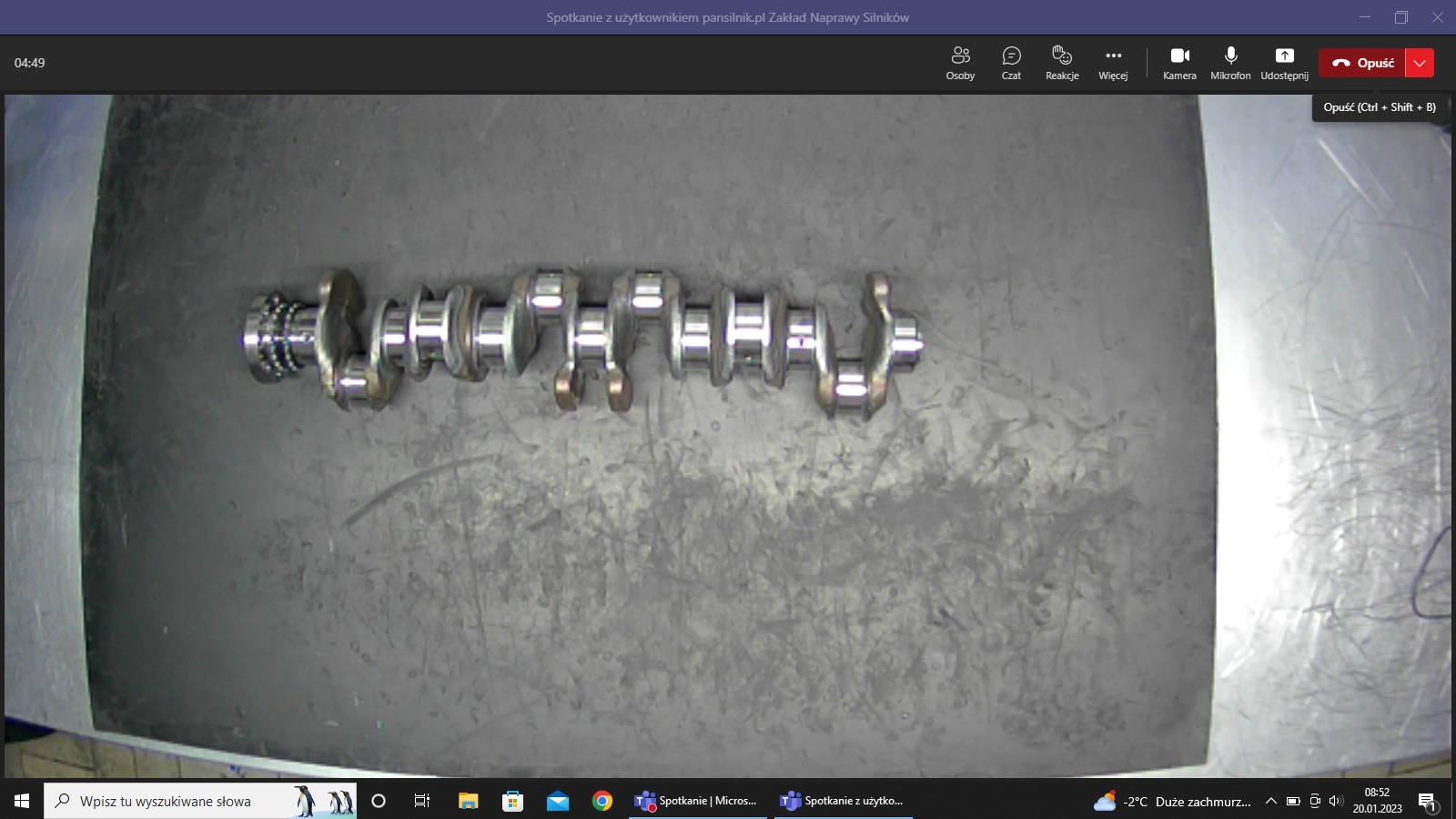Viewport: 1456px width, 819px height.
Task: Open the Mail app in taskbar
Action: pyautogui.click(x=558, y=801)
